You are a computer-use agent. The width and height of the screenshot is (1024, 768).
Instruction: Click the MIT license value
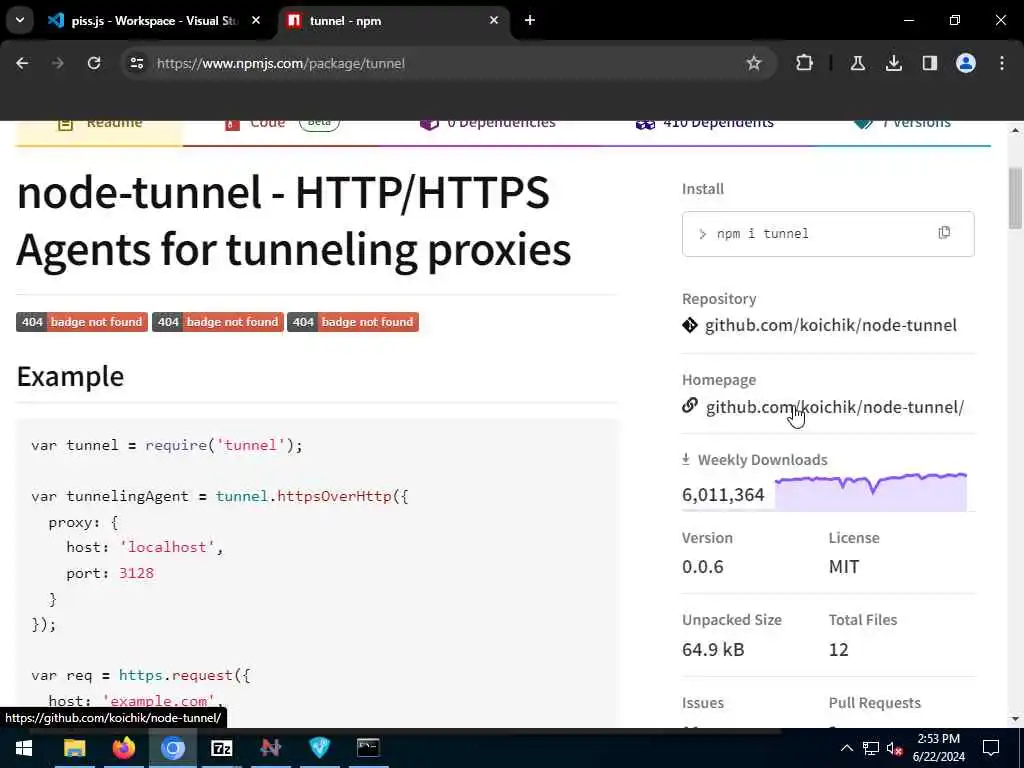844,566
